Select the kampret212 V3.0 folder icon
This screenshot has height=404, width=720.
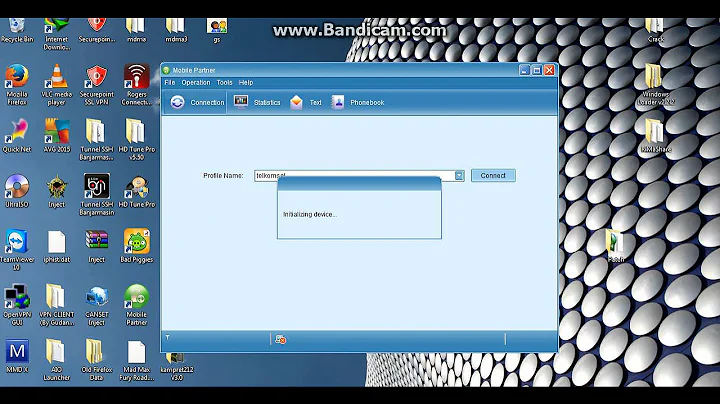click(x=176, y=368)
